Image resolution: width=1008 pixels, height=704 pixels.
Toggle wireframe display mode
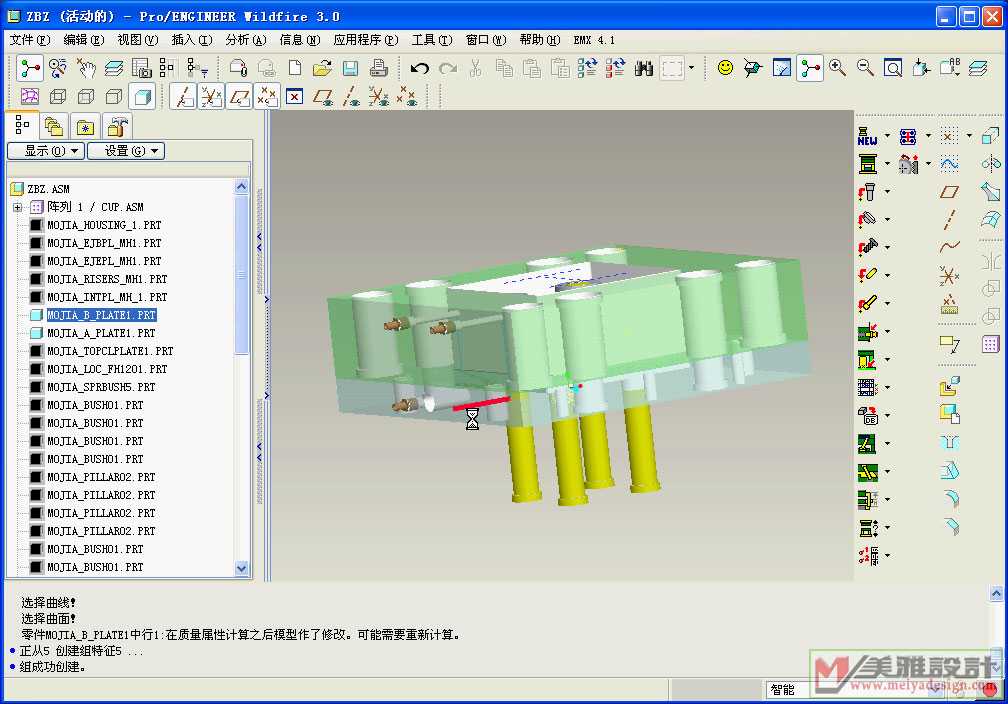[x=58, y=97]
